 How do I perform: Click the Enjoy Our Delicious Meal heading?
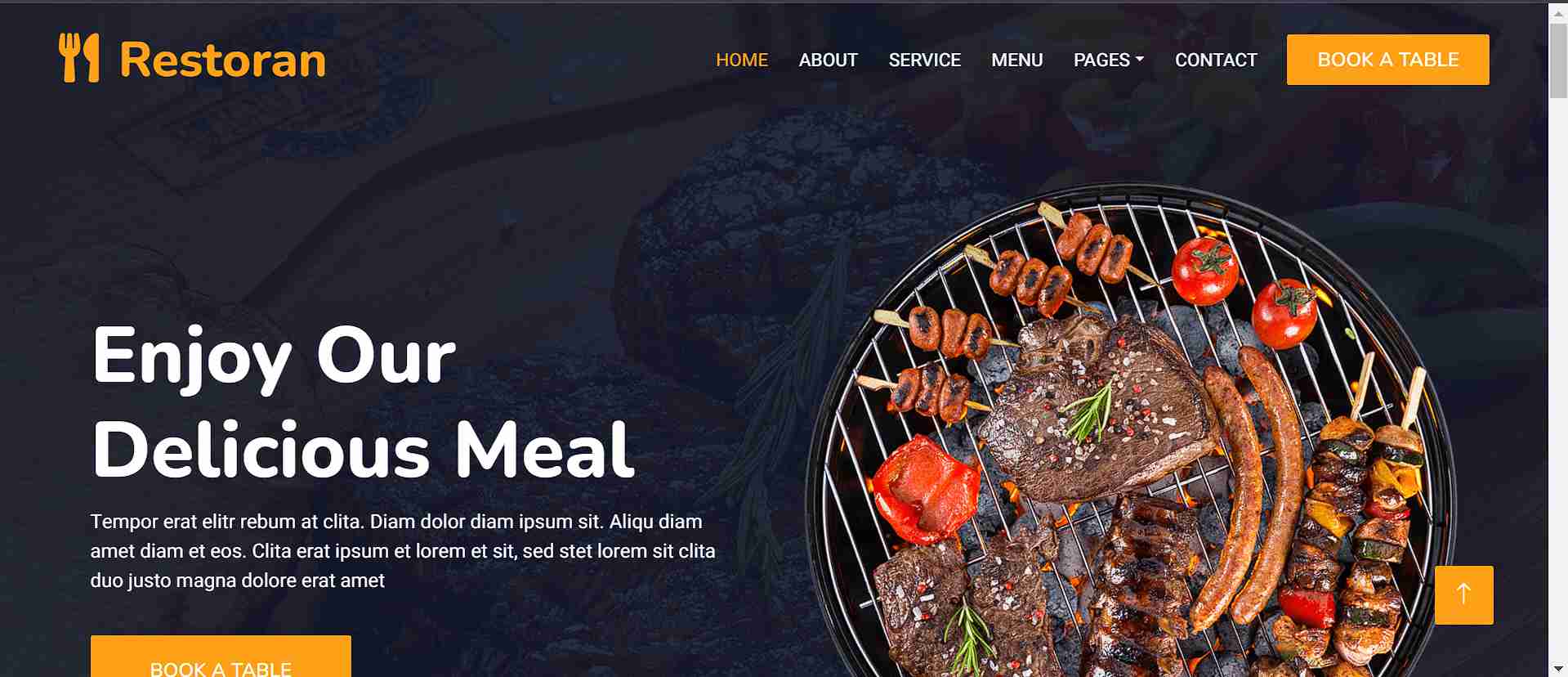coord(364,401)
